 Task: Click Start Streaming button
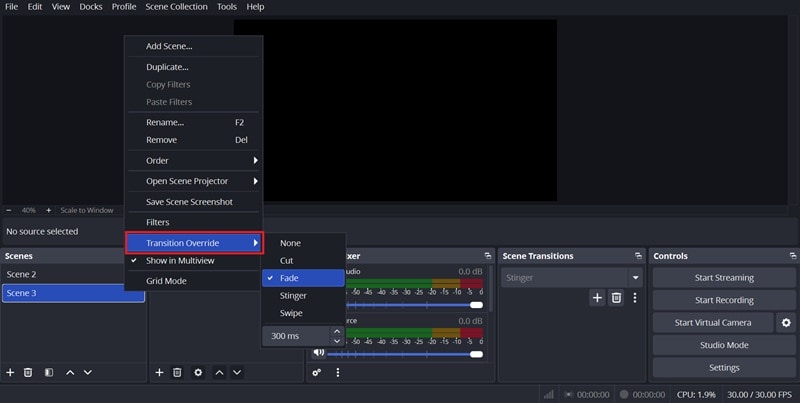pos(724,278)
